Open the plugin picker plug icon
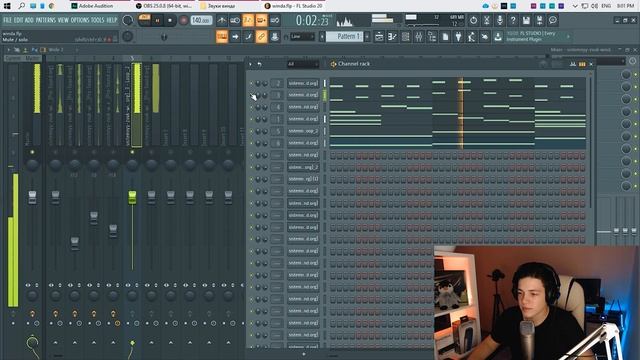Screen dimensions: 640x360 pyautogui.click(x=458, y=37)
